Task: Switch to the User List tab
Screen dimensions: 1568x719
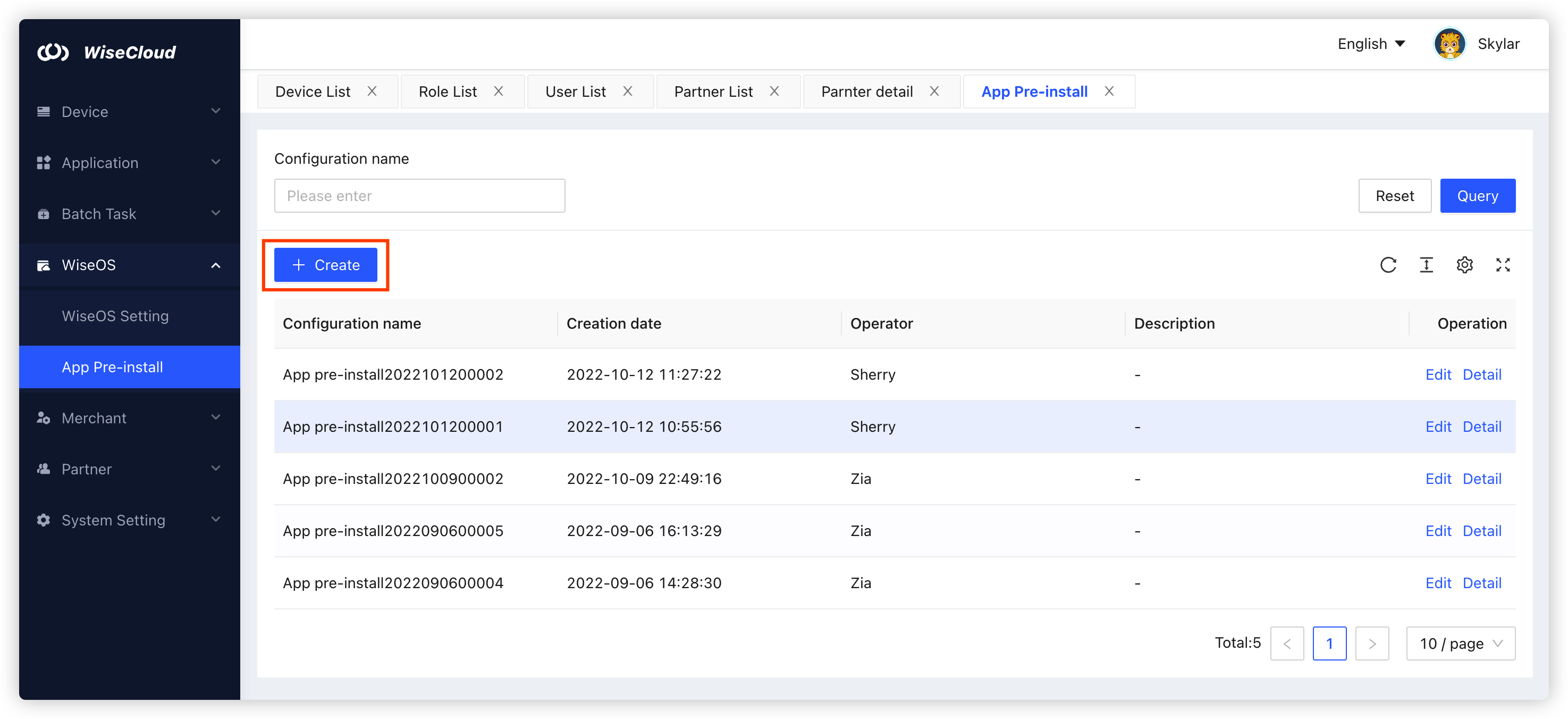Action: click(x=575, y=91)
